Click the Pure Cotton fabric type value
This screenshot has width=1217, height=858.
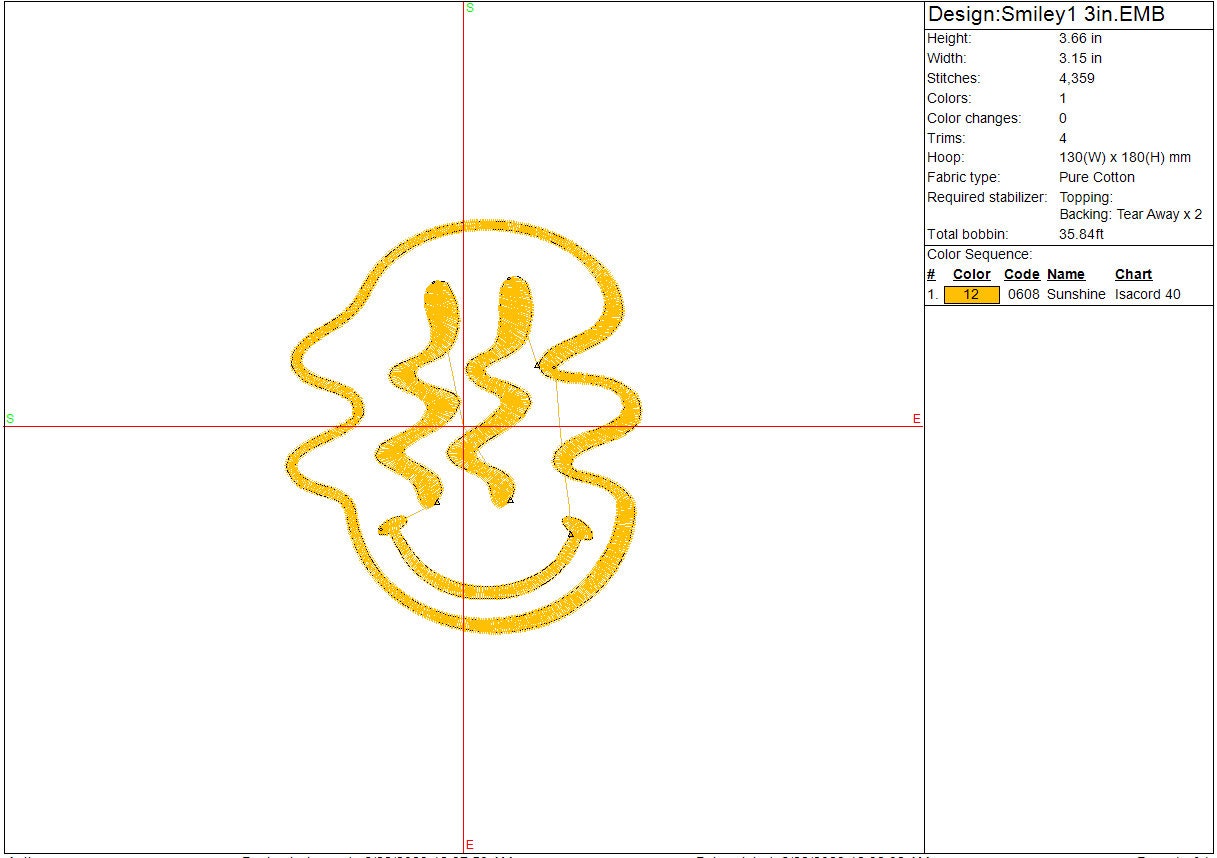click(1097, 177)
